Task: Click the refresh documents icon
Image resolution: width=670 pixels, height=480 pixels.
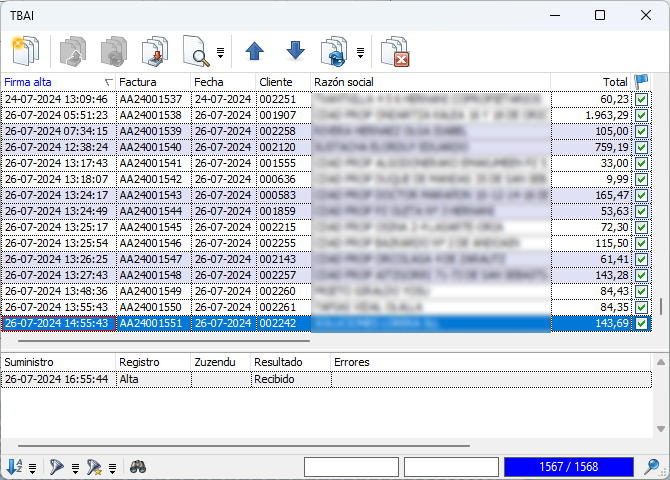Action: point(334,52)
